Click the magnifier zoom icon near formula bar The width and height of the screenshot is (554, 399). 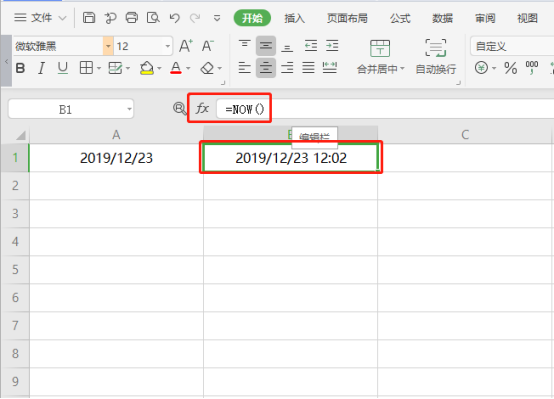tap(179, 108)
